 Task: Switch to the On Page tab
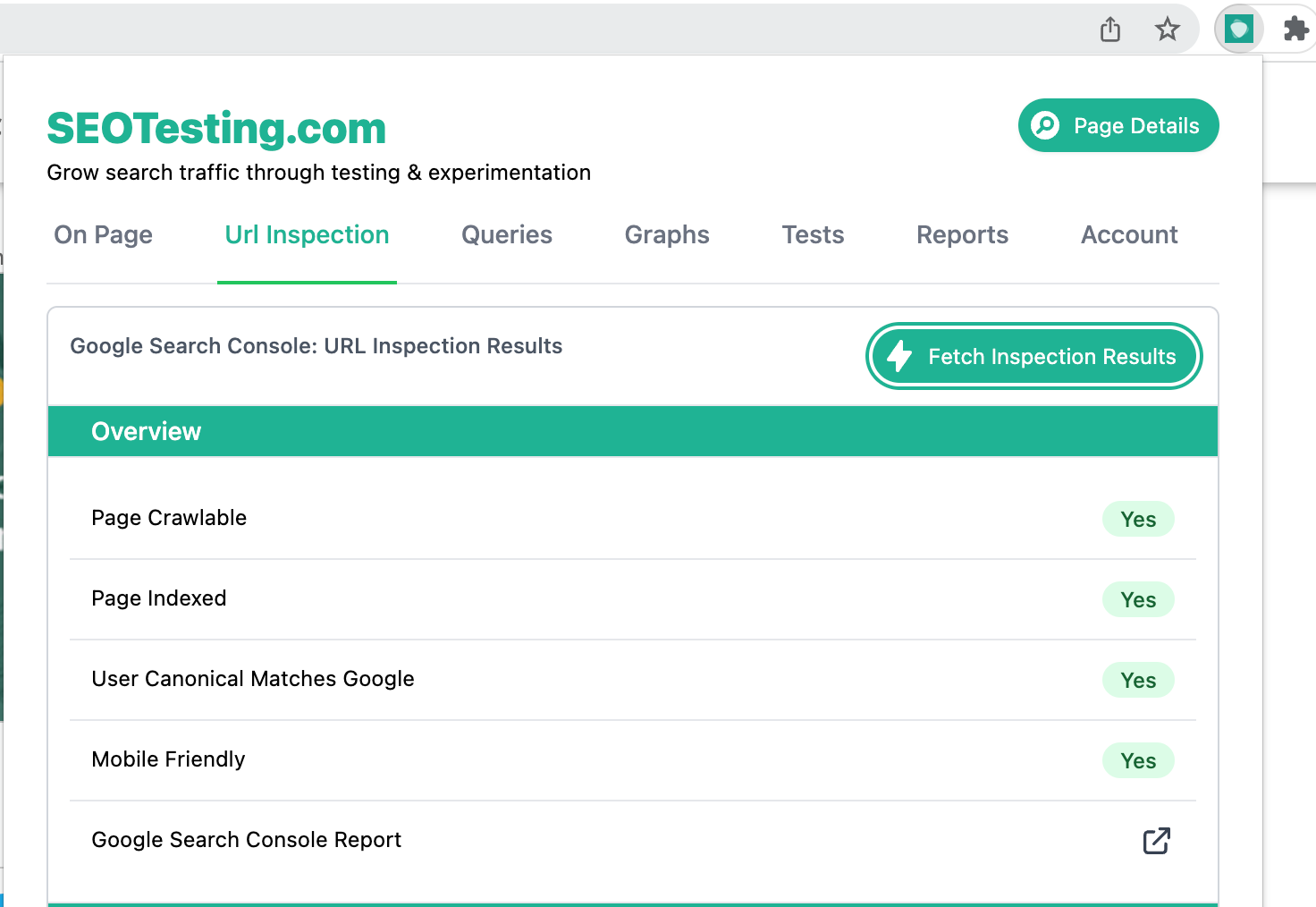click(x=104, y=235)
